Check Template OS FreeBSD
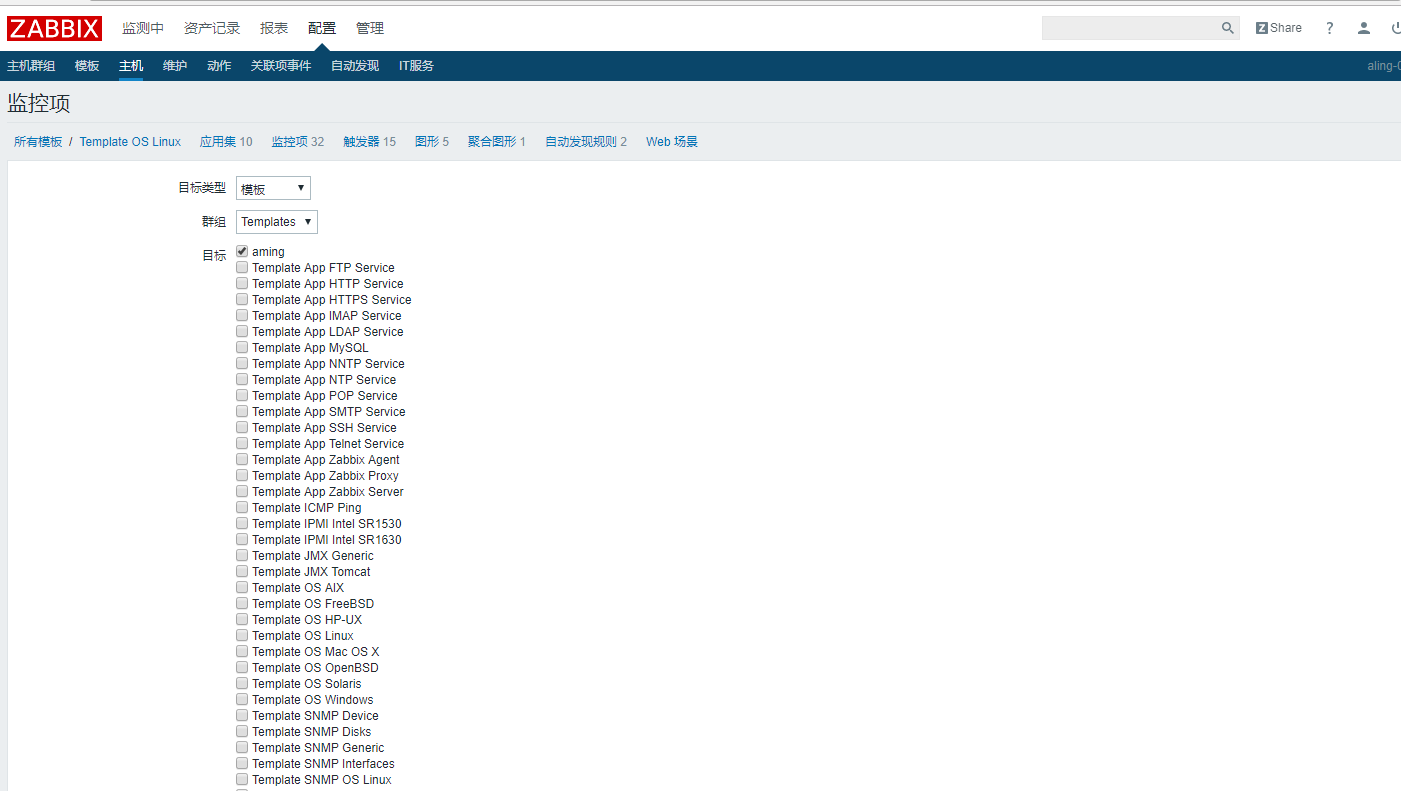 click(242, 603)
